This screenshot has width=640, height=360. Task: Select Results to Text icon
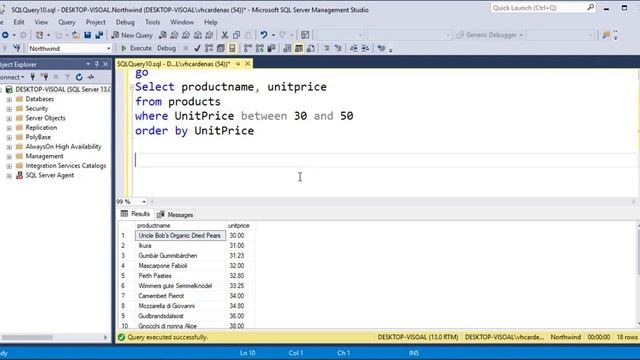(287, 48)
